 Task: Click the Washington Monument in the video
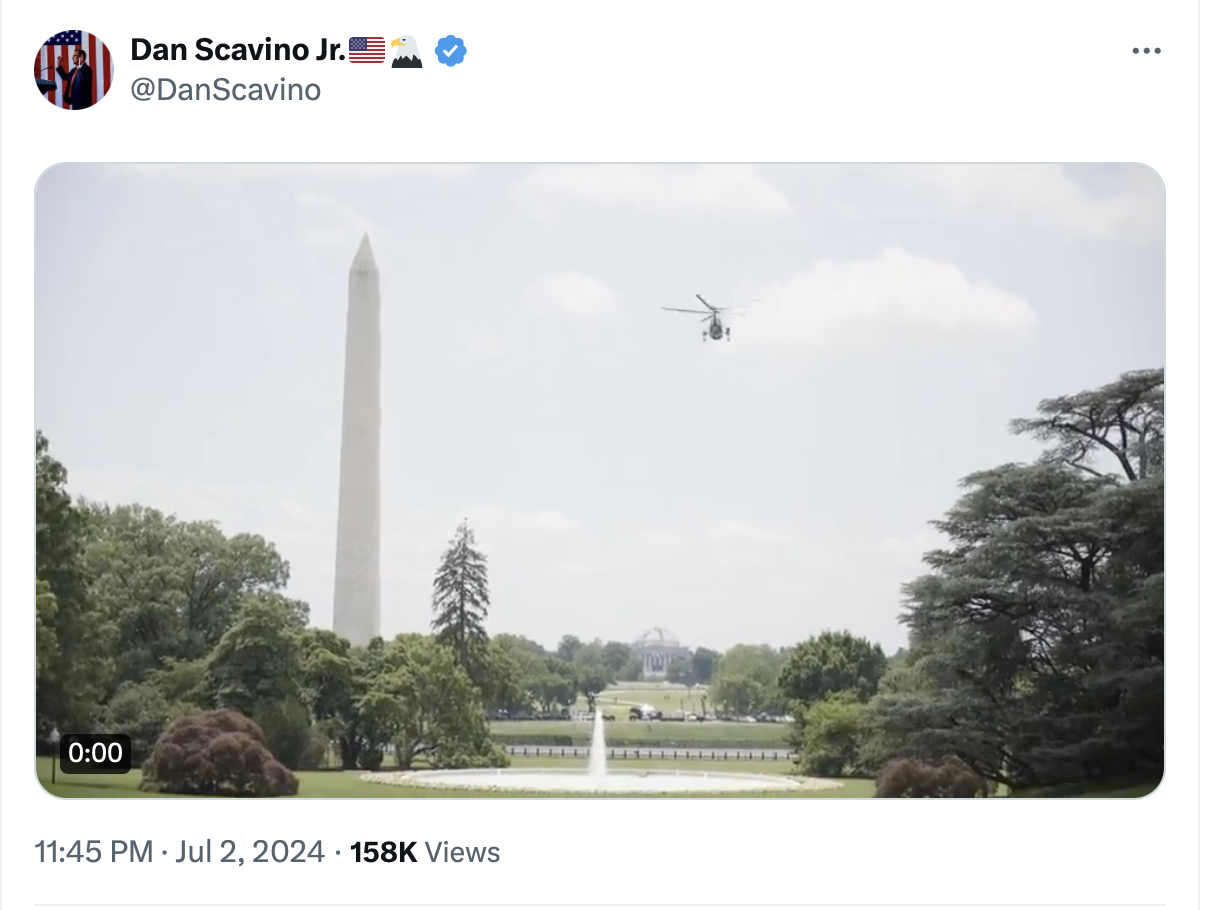coord(358,450)
